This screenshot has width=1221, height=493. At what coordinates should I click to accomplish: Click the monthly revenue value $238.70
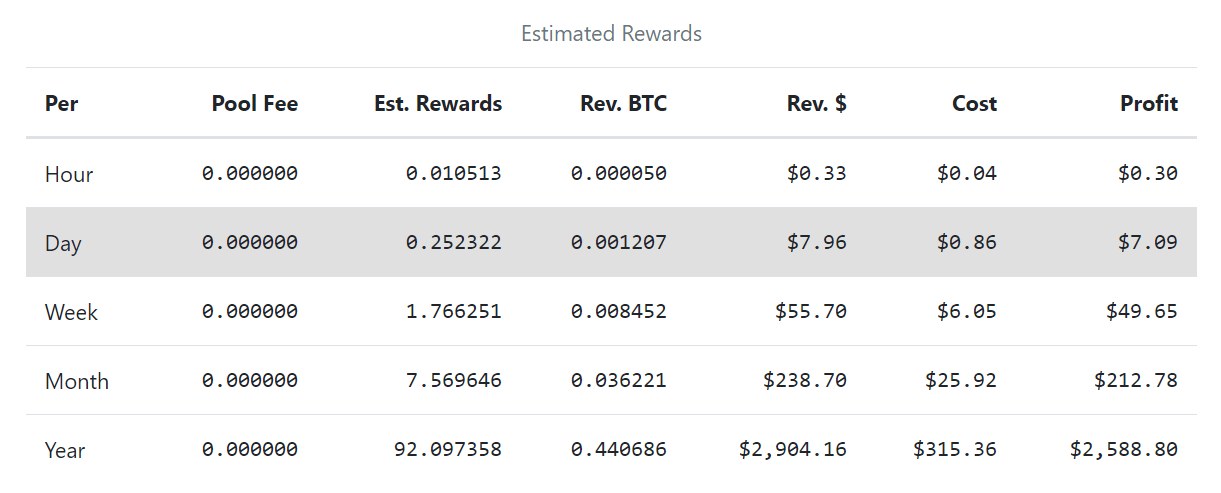[804, 381]
